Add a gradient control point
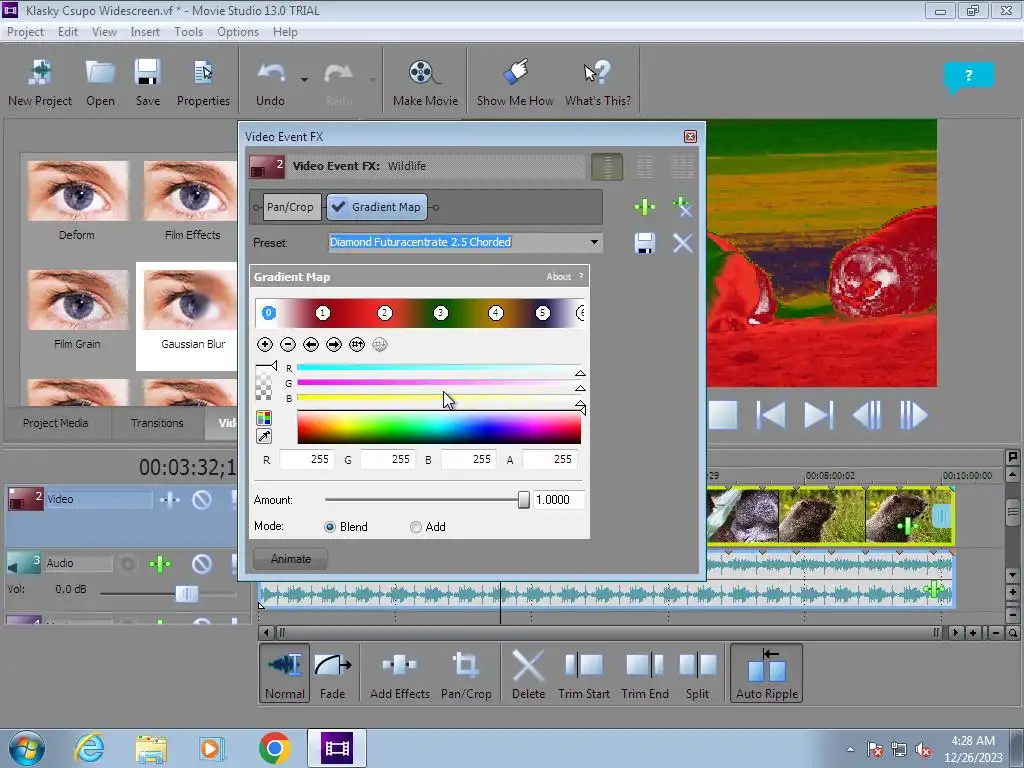Screen dimensions: 1024x768 click(264, 344)
